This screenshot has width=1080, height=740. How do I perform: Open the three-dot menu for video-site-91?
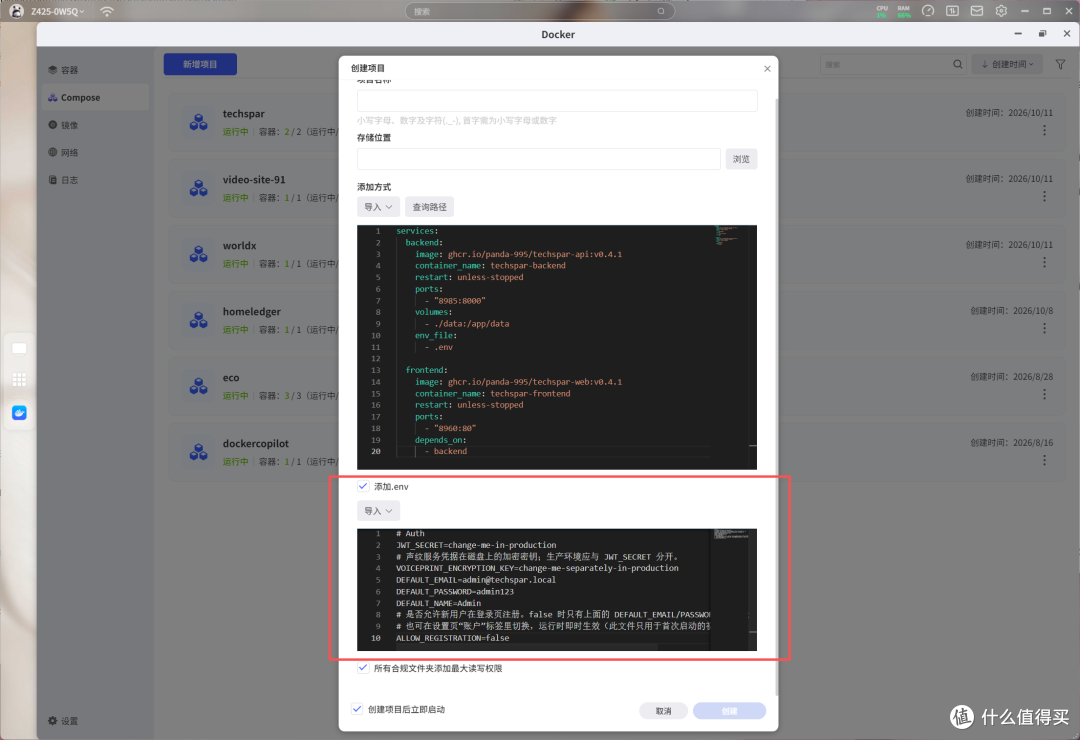click(1044, 196)
